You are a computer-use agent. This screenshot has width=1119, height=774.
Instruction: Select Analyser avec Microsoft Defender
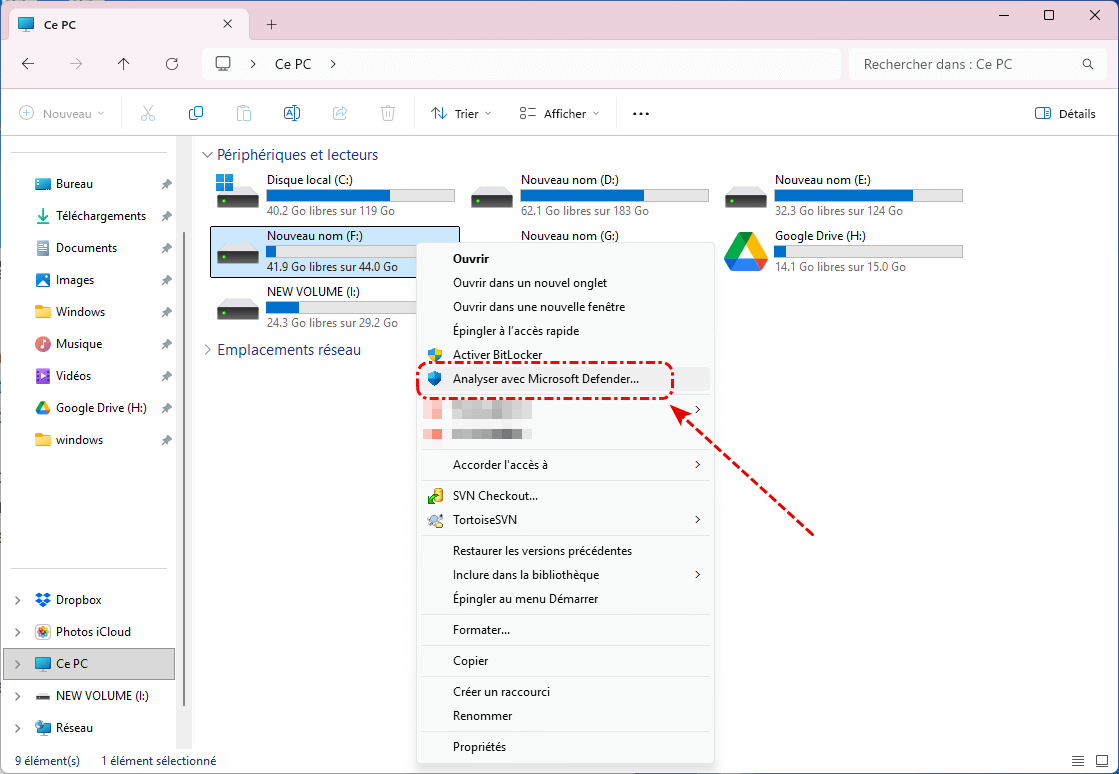[x=545, y=379]
